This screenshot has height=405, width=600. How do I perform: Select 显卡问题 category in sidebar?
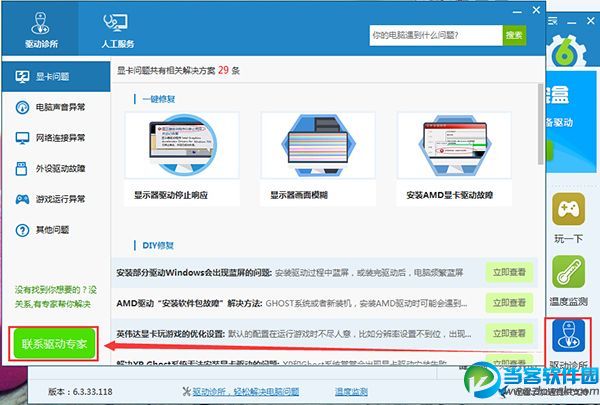(56, 76)
